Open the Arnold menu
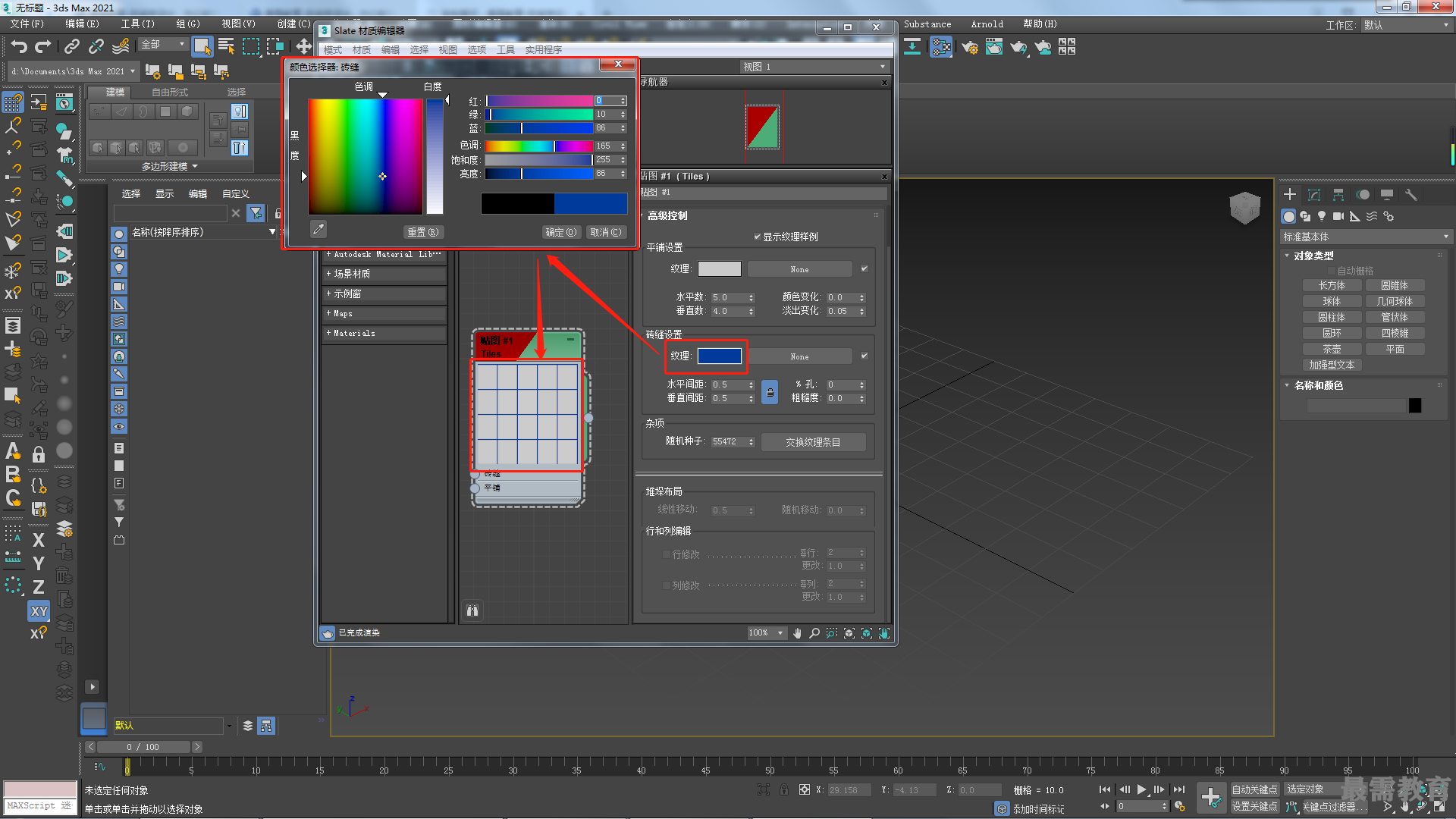Screen dimensions: 1456x819 pyautogui.click(x=987, y=24)
